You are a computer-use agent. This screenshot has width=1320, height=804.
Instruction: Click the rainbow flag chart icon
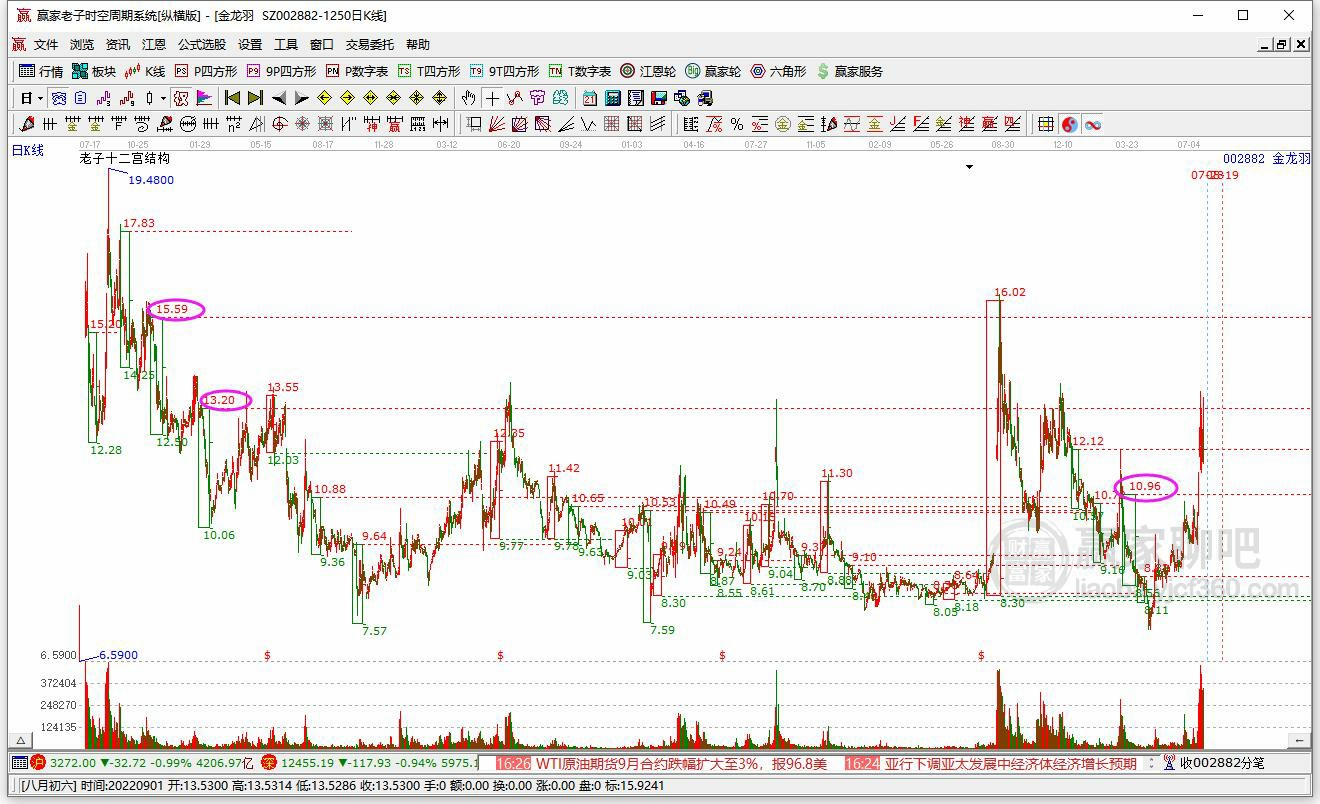pos(204,98)
